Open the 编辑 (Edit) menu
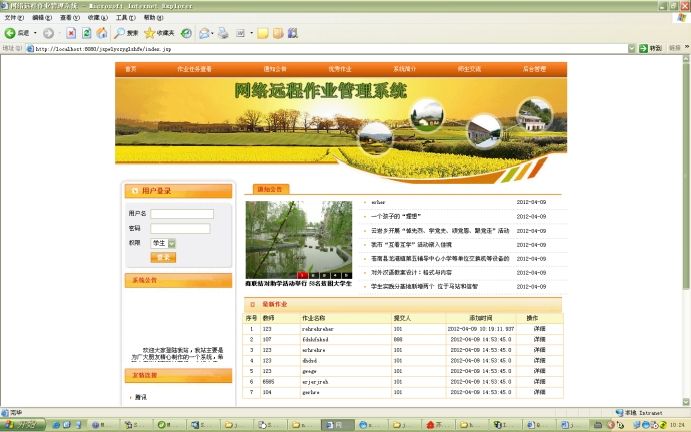Screen dimensions: 691x432 (42, 18)
